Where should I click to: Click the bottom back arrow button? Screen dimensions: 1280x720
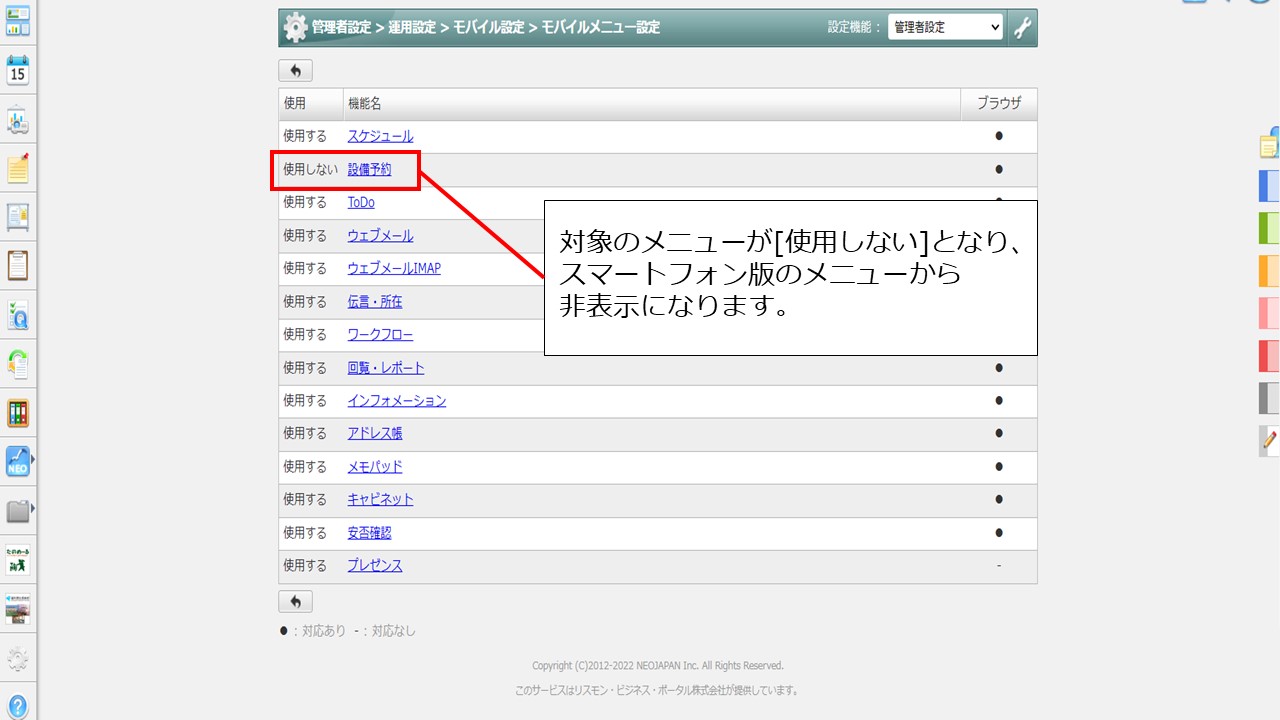[x=295, y=601]
